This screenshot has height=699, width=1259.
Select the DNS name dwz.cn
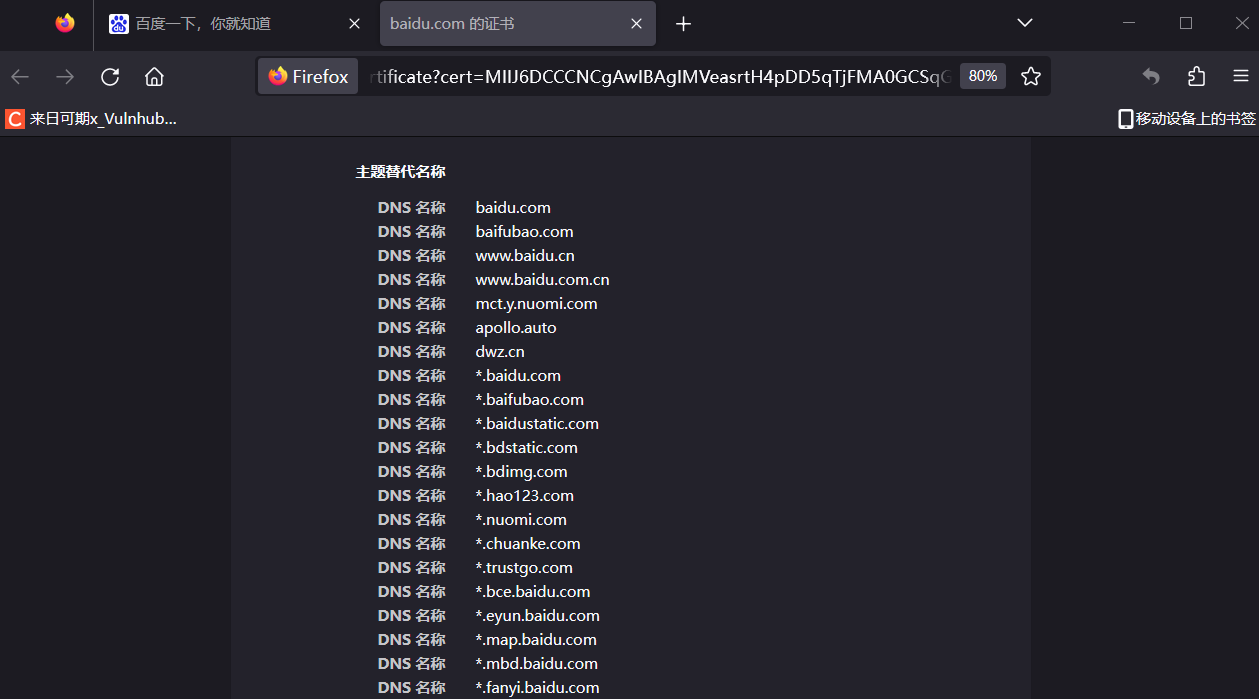500,352
